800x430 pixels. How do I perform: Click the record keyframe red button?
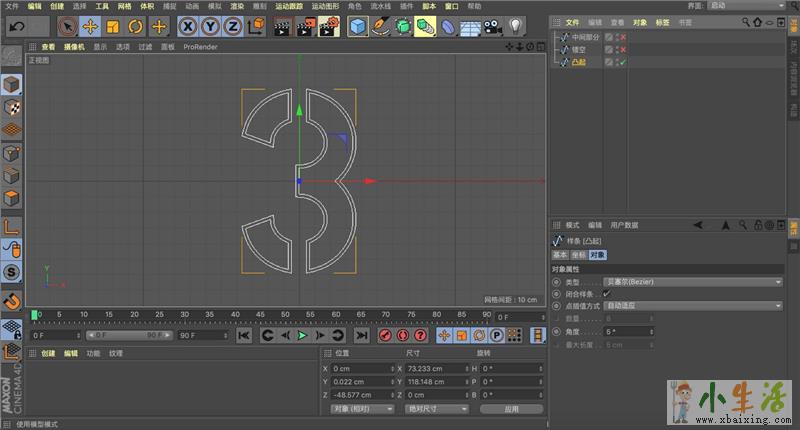coord(388,335)
